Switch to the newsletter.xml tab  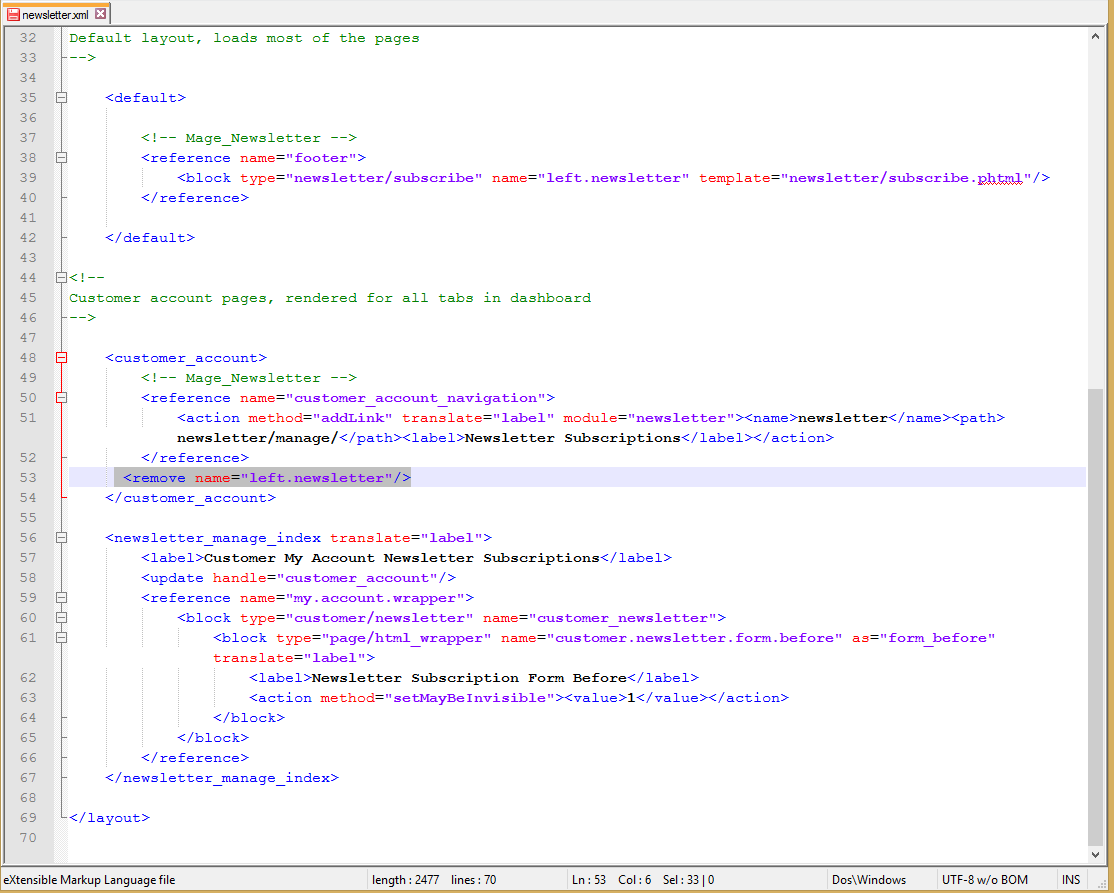pyautogui.click(x=55, y=14)
